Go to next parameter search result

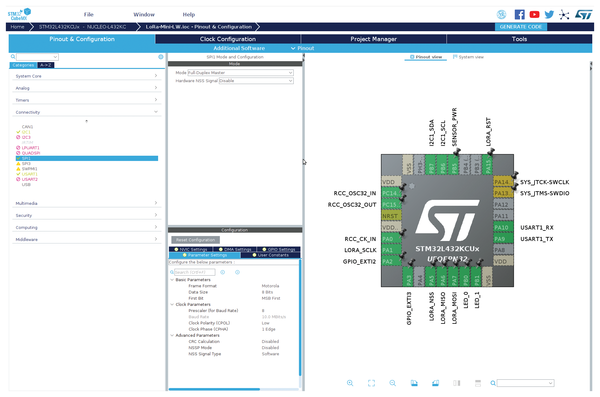tap(237, 272)
